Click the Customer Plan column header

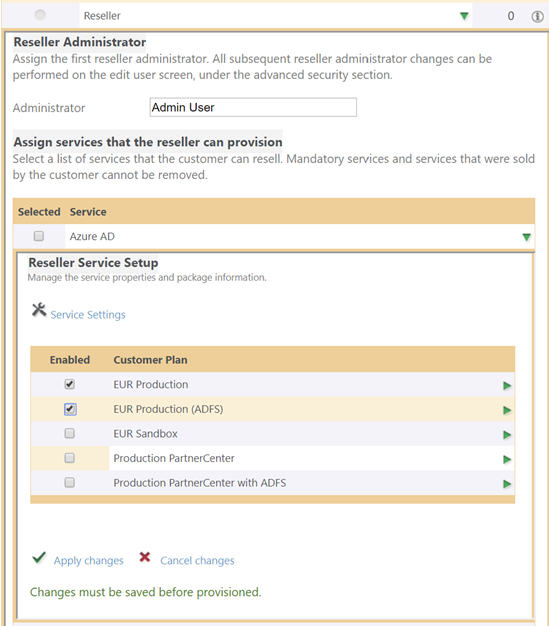click(x=151, y=360)
